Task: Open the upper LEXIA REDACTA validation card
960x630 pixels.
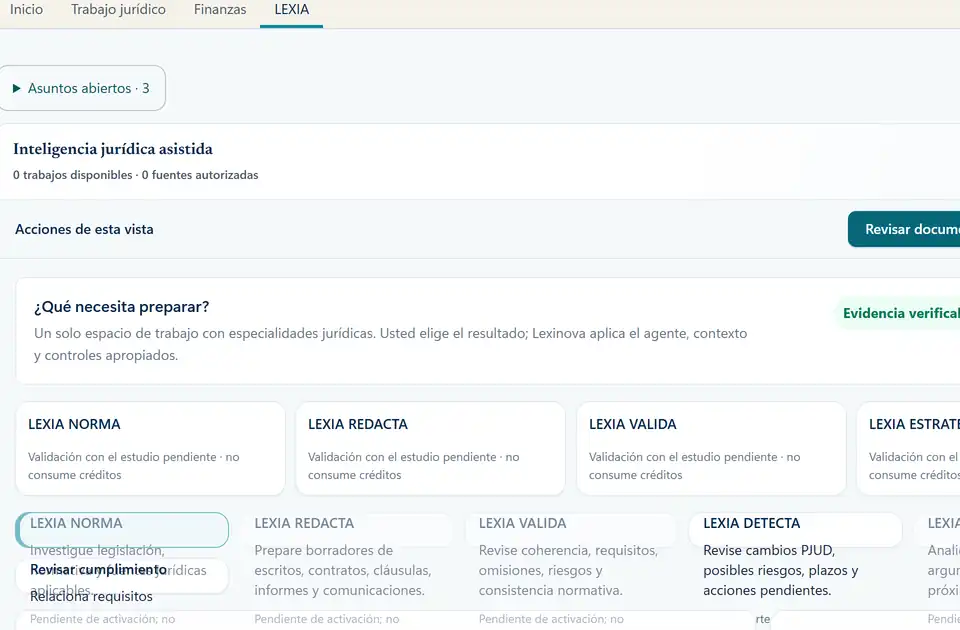Action: pyautogui.click(x=430, y=448)
